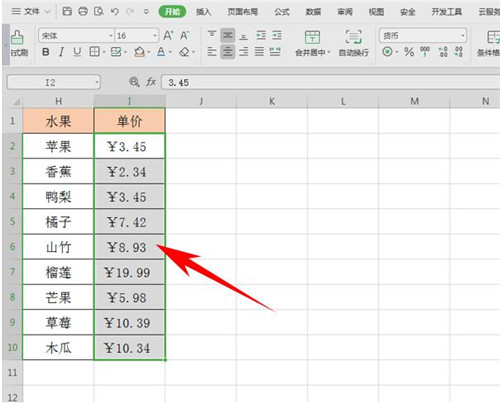This screenshot has width=500, height=403.
Task: Click the distributed alignment icon
Action: click(x=275, y=52)
